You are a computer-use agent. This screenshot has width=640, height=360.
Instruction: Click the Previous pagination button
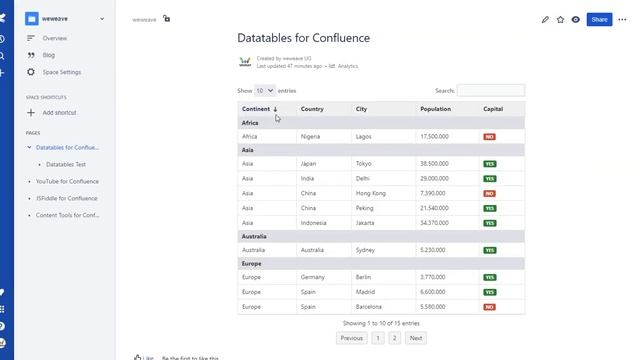coord(351,338)
